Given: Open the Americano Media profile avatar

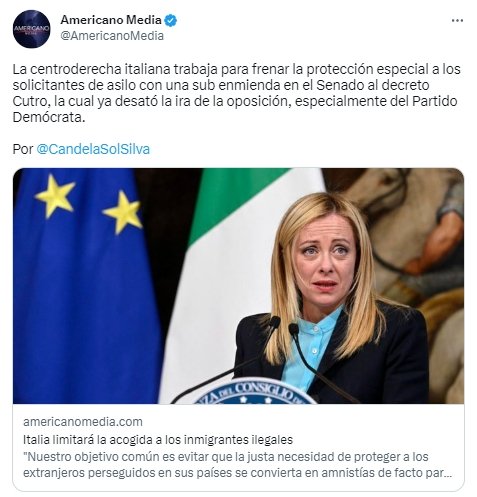Looking at the screenshot, I should pyautogui.click(x=32, y=29).
